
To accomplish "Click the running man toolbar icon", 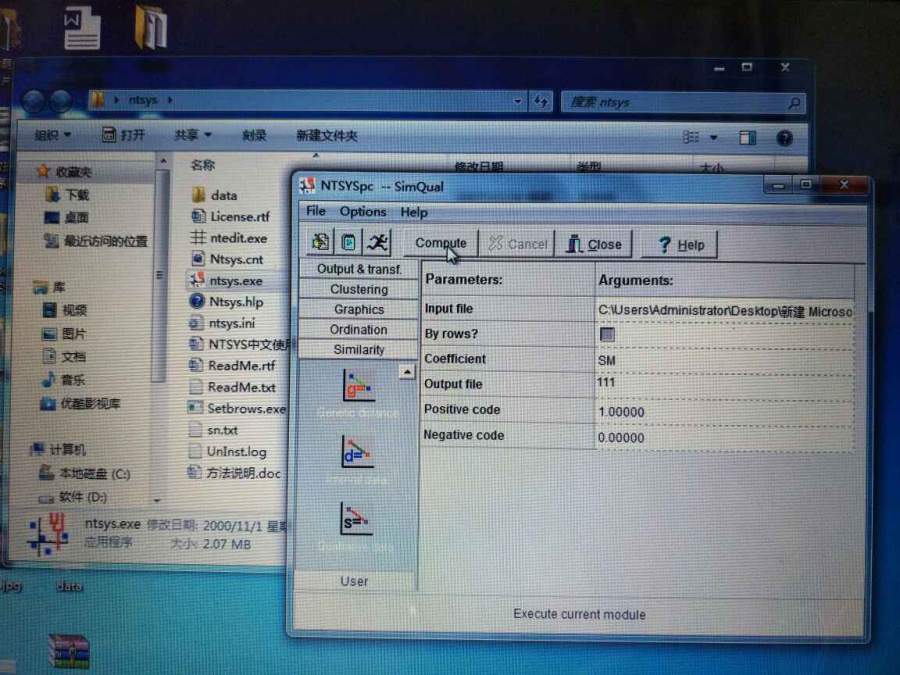I will 378,242.
